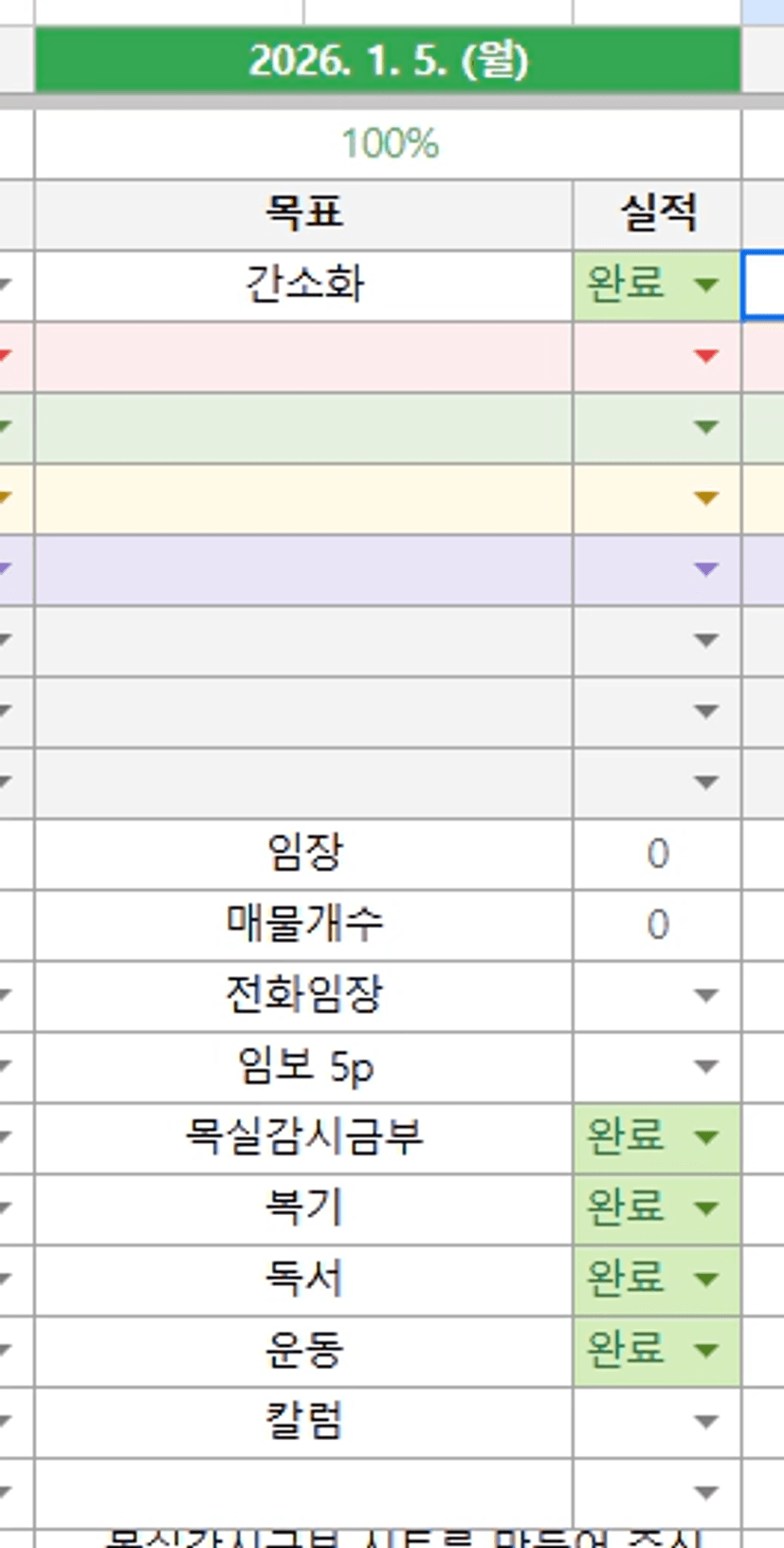Open the status dropdown beside 임보 5p
The width and height of the screenshot is (784, 1548).
tap(705, 1066)
